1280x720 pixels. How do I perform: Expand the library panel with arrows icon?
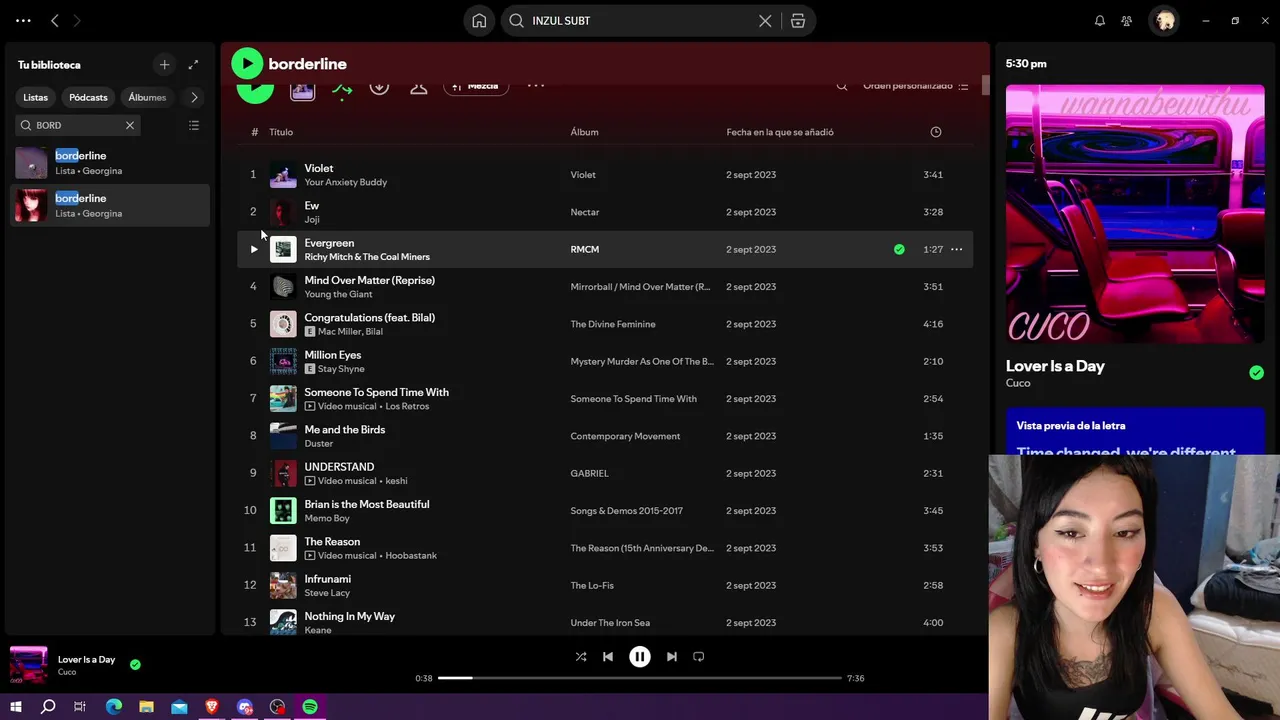point(193,65)
